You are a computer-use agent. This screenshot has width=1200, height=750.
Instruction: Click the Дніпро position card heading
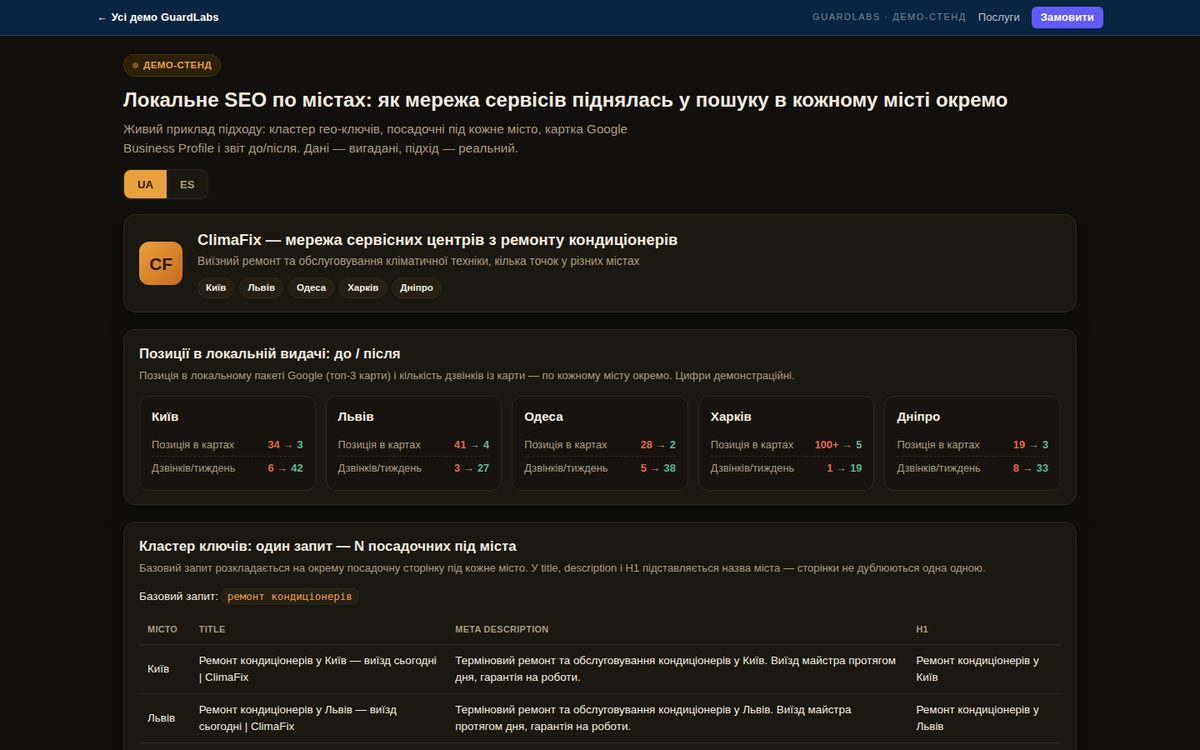[x=919, y=417]
